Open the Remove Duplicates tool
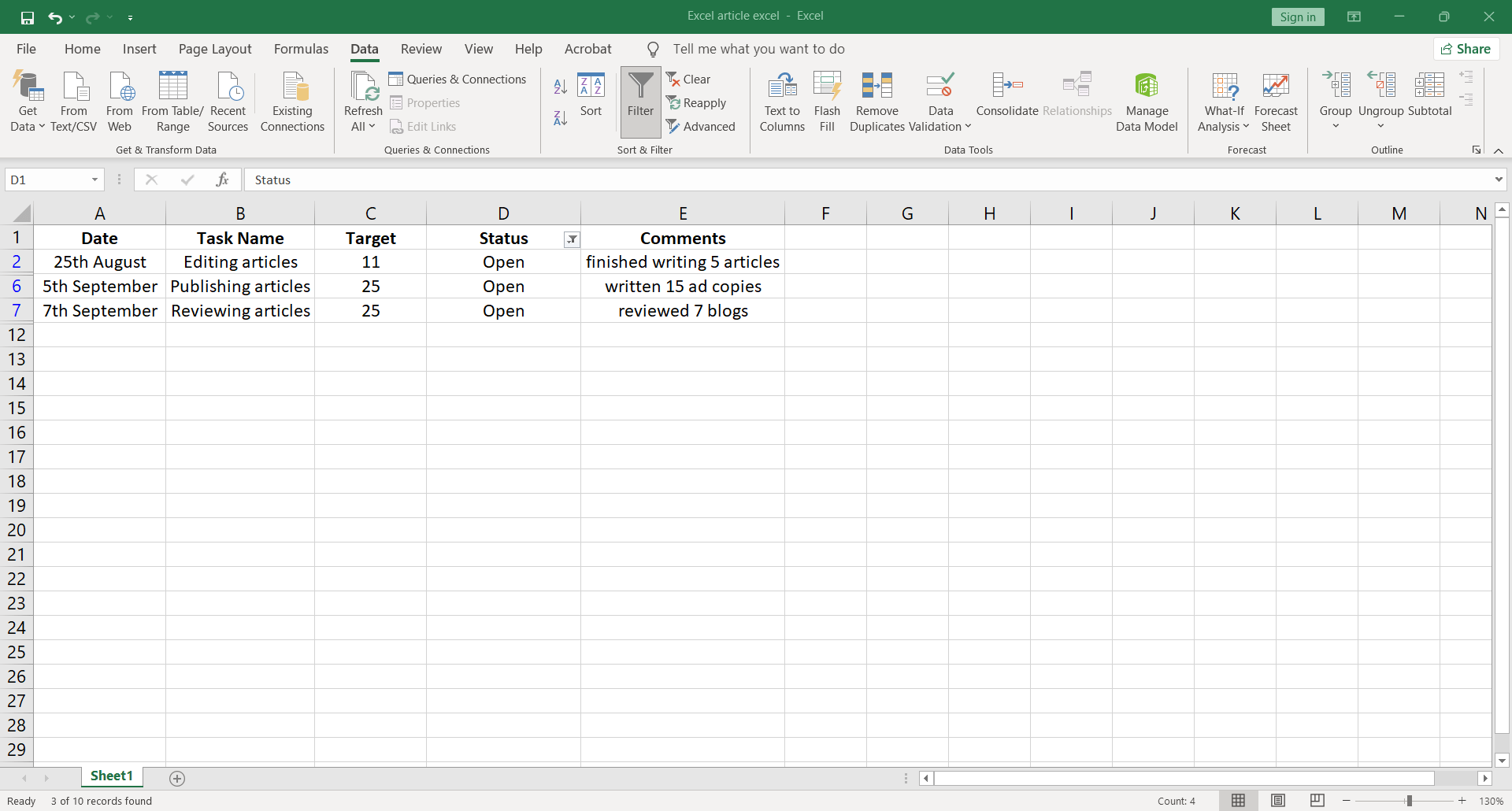This screenshot has width=1512, height=811. [876, 101]
